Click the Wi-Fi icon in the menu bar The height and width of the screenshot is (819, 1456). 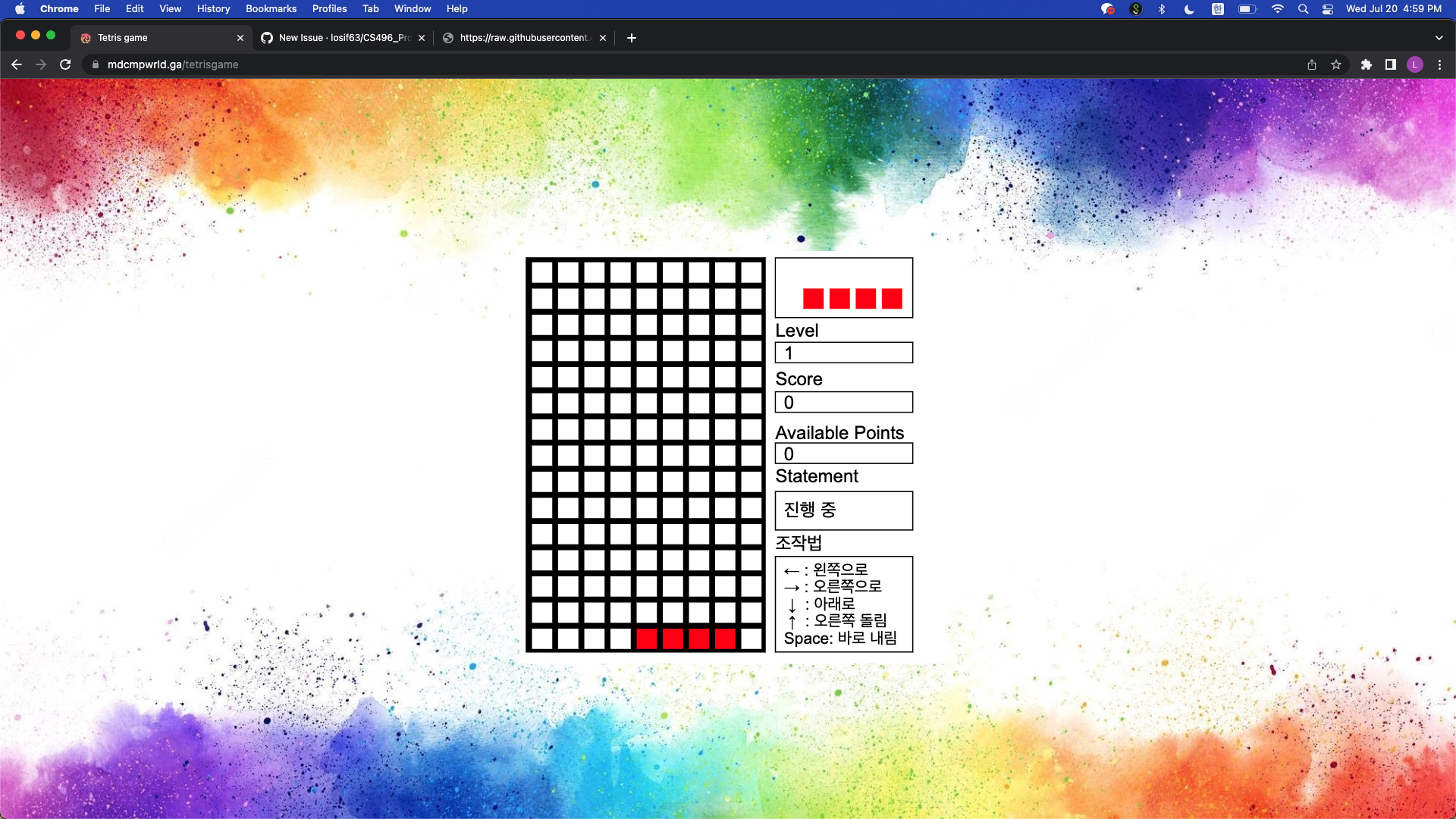[x=1278, y=9]
